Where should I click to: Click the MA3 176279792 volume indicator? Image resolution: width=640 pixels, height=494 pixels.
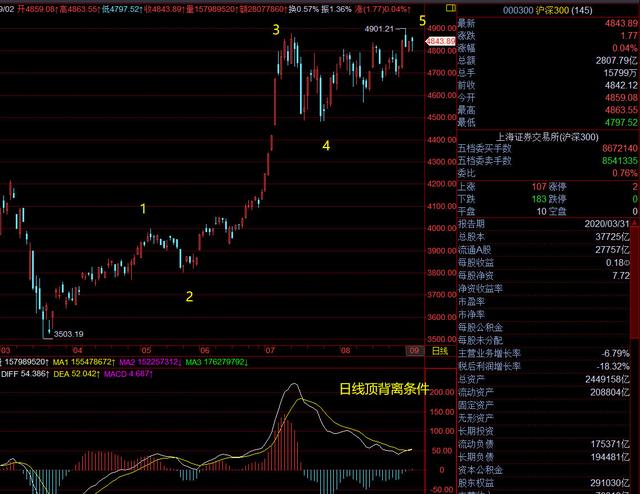[216, 362]
